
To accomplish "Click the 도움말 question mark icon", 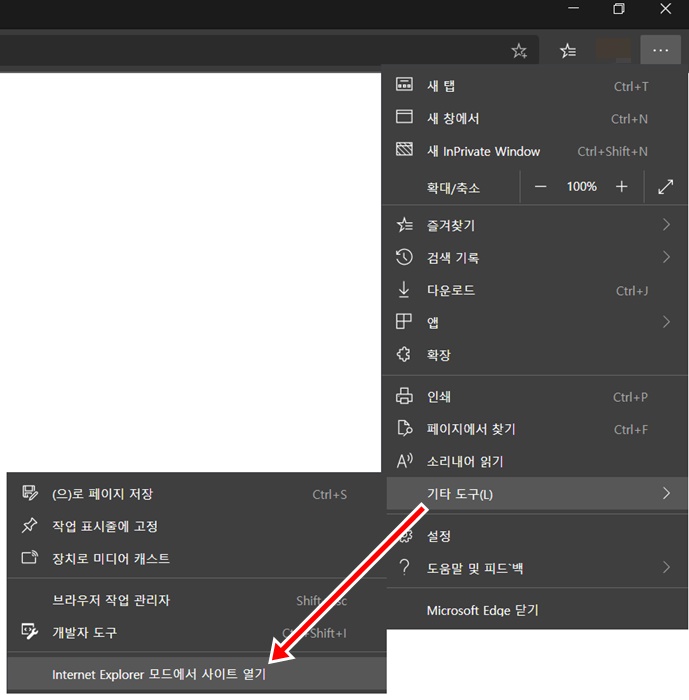I will [x=405, y=567].
